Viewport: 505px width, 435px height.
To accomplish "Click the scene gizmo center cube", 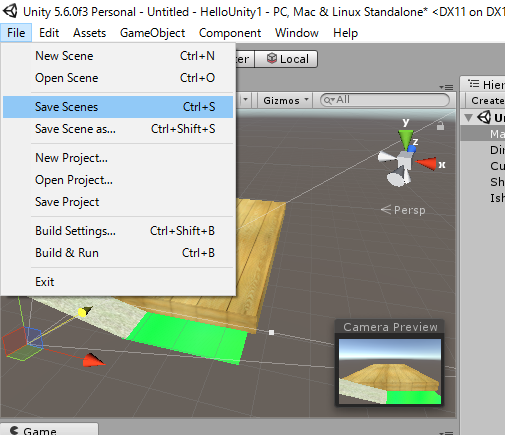I will [x=404, y=160].
